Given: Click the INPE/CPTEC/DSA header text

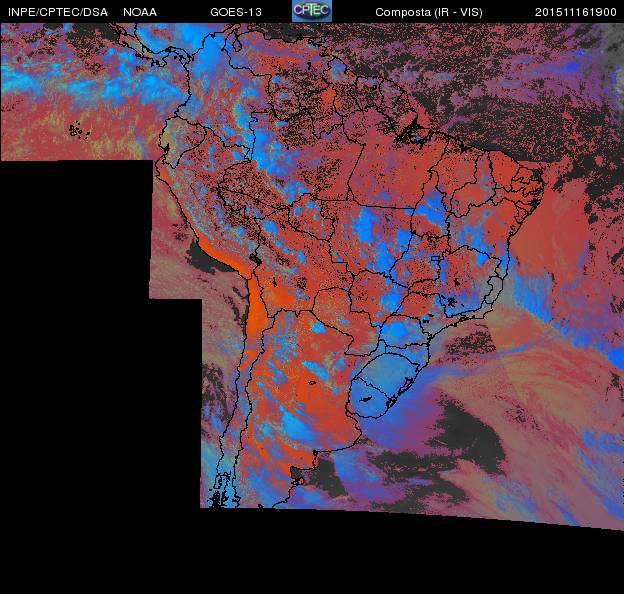Looking at the screenshot, I should pyautogui.click(x=58, y=12).
